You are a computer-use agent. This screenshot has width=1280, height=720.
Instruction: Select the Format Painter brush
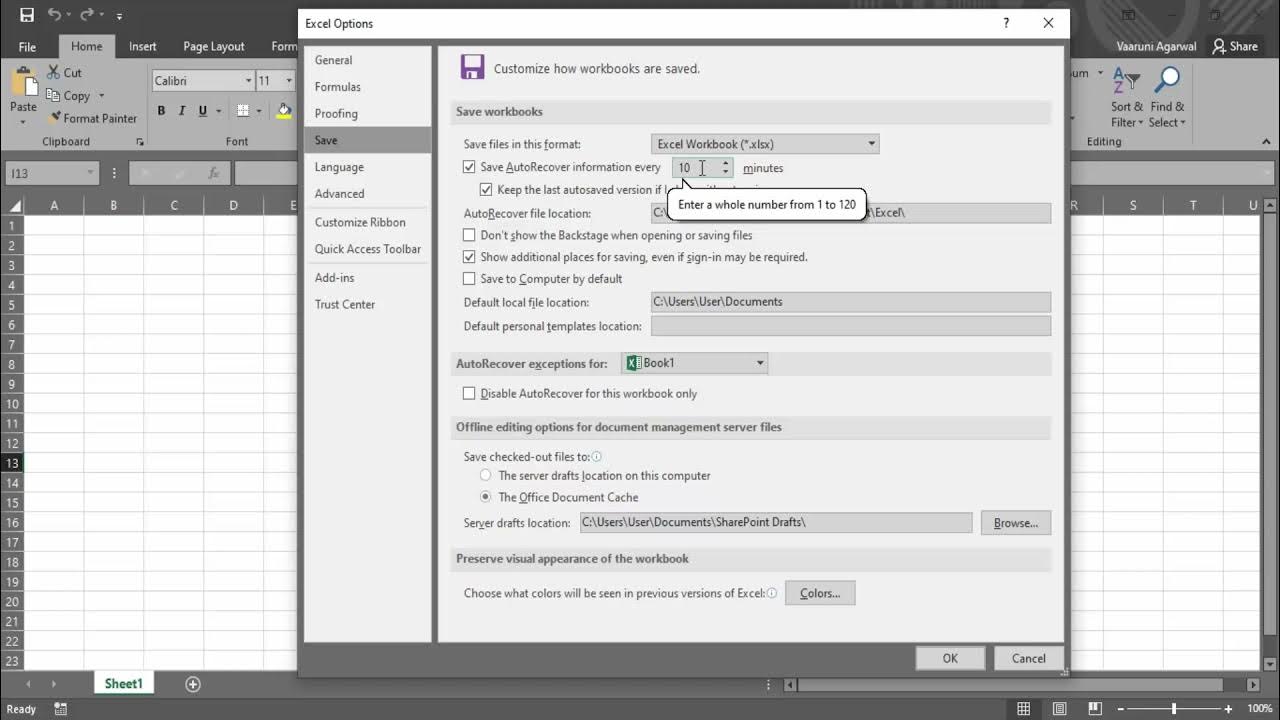(53, 118)
